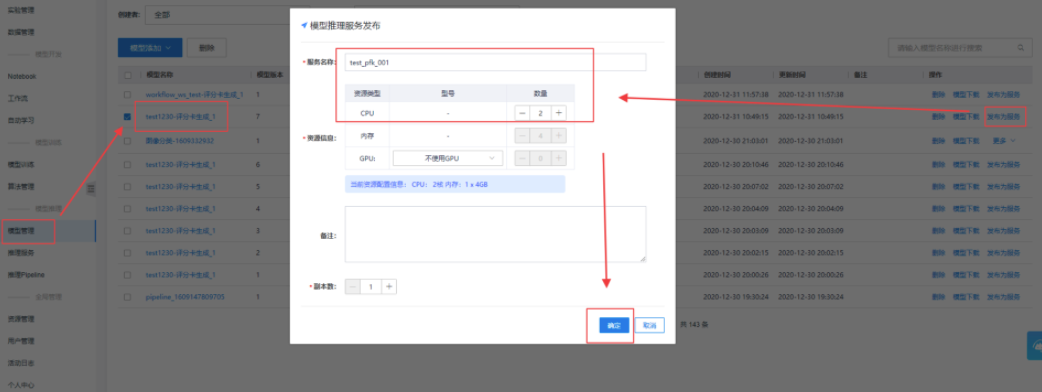Screen dimensions: 1042x392
Task: Open Notebook in the sidebar menu
Action: coord(22,76)
